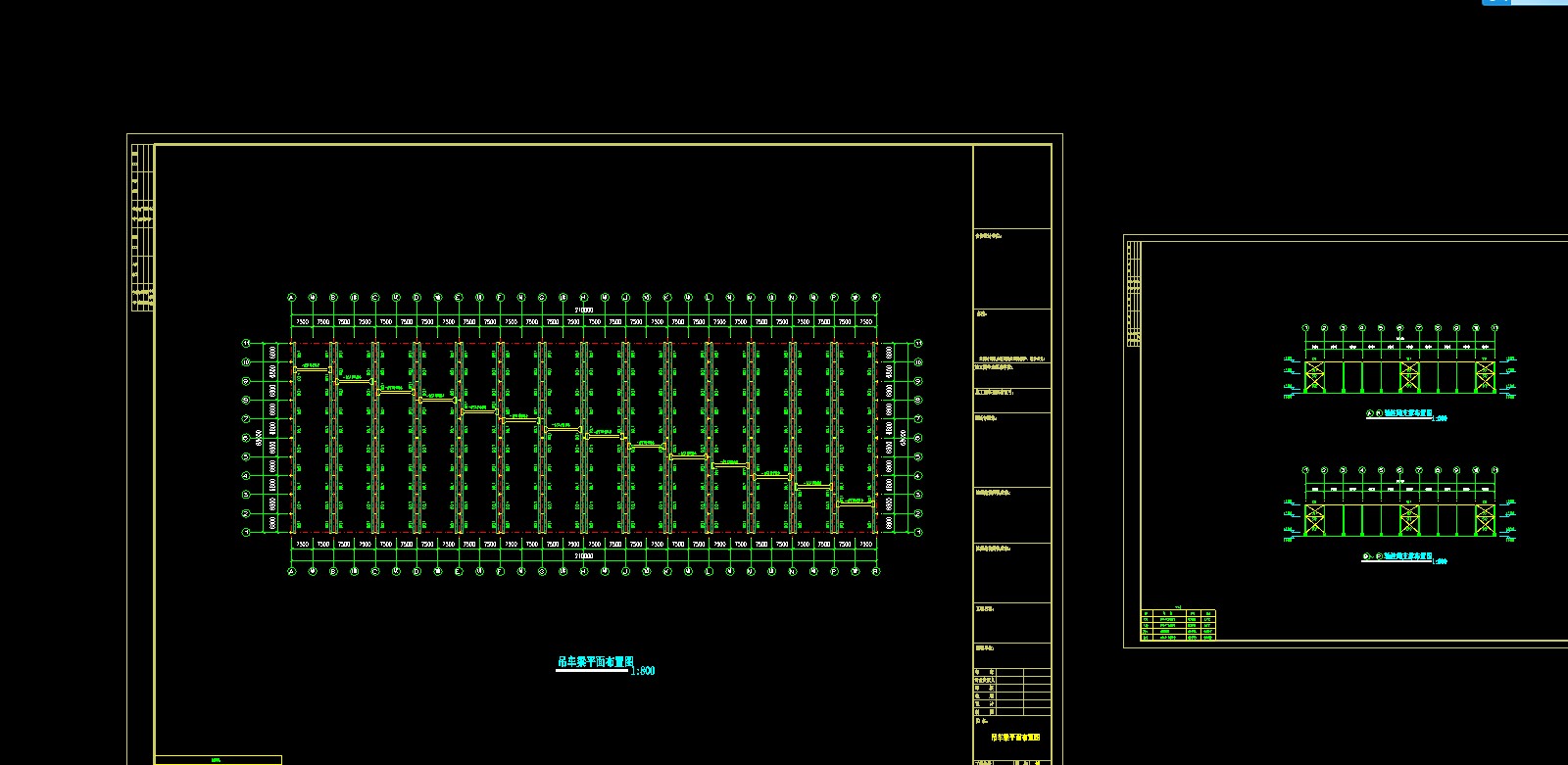1568x765 pixels.
Task: Pick the left cross-braced bay in the upper elevation
Action: [1314, 378]
